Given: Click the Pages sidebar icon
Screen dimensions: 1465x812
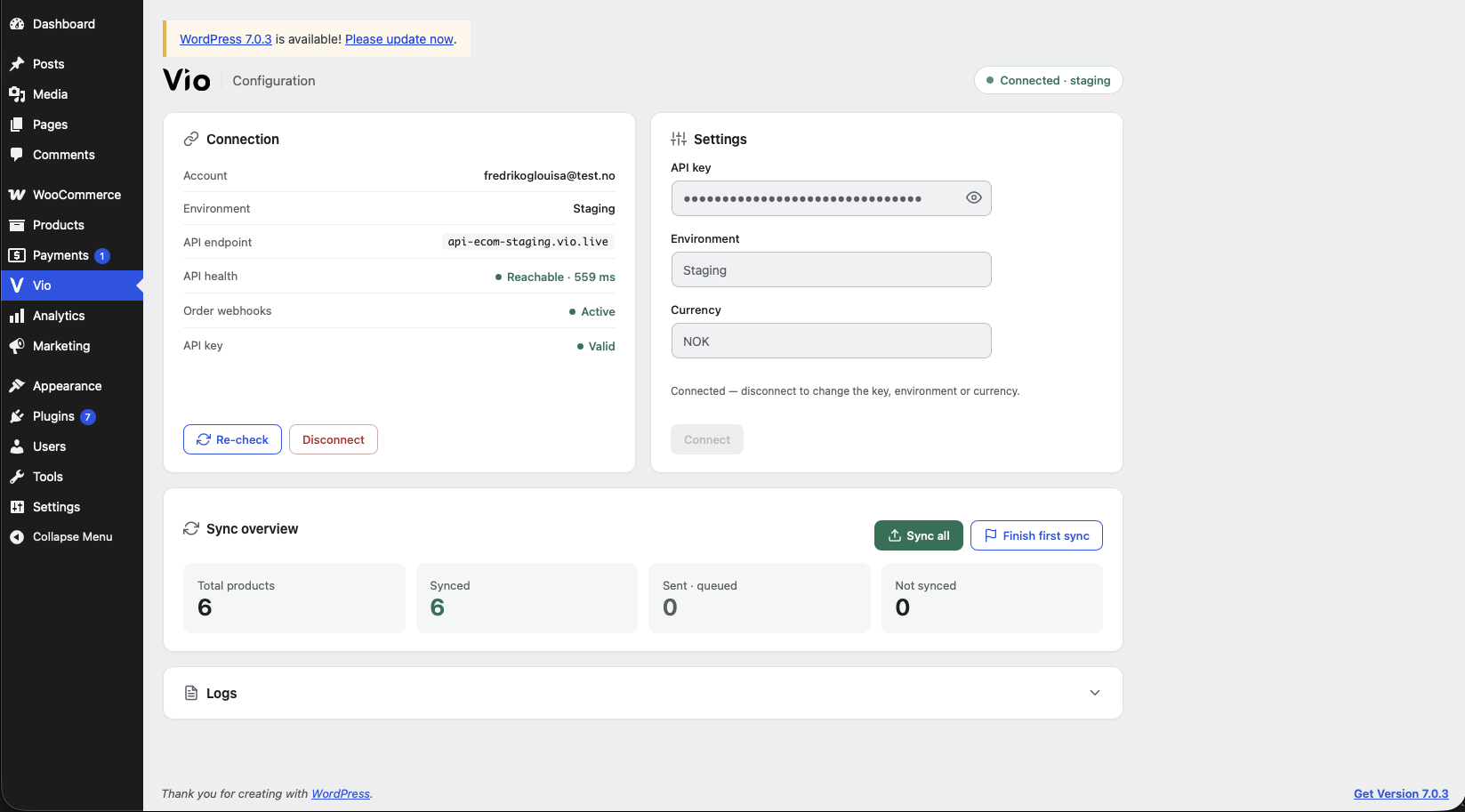Looking at the screenshot, I should pyautogui.click(x=17, y=125).
